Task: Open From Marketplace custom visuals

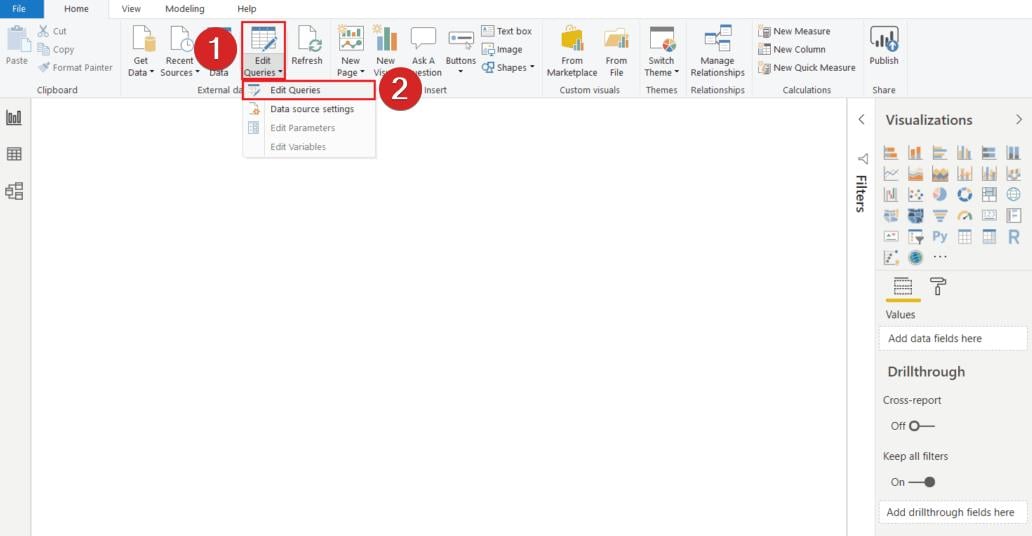Action: tap(572, 51)
